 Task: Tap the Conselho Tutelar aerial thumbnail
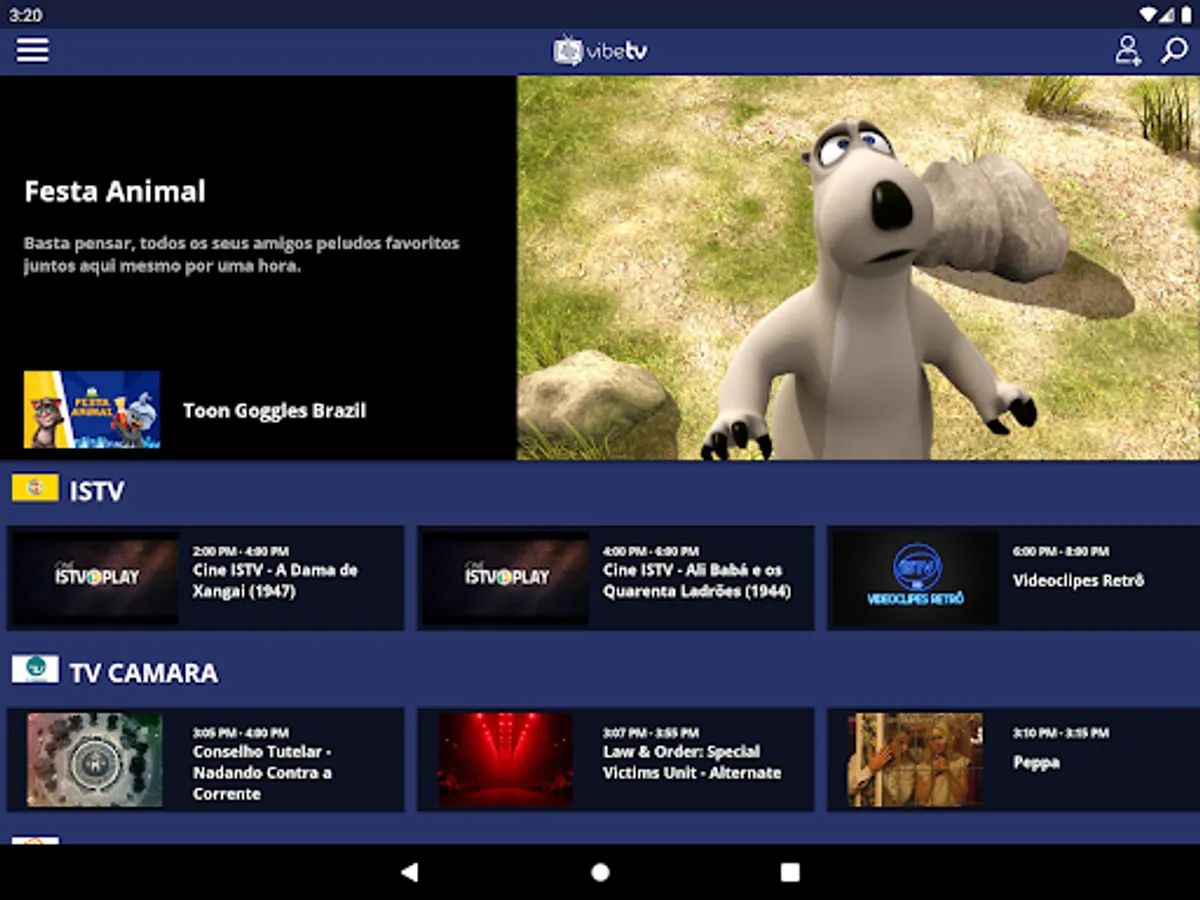tap(95, 760)
